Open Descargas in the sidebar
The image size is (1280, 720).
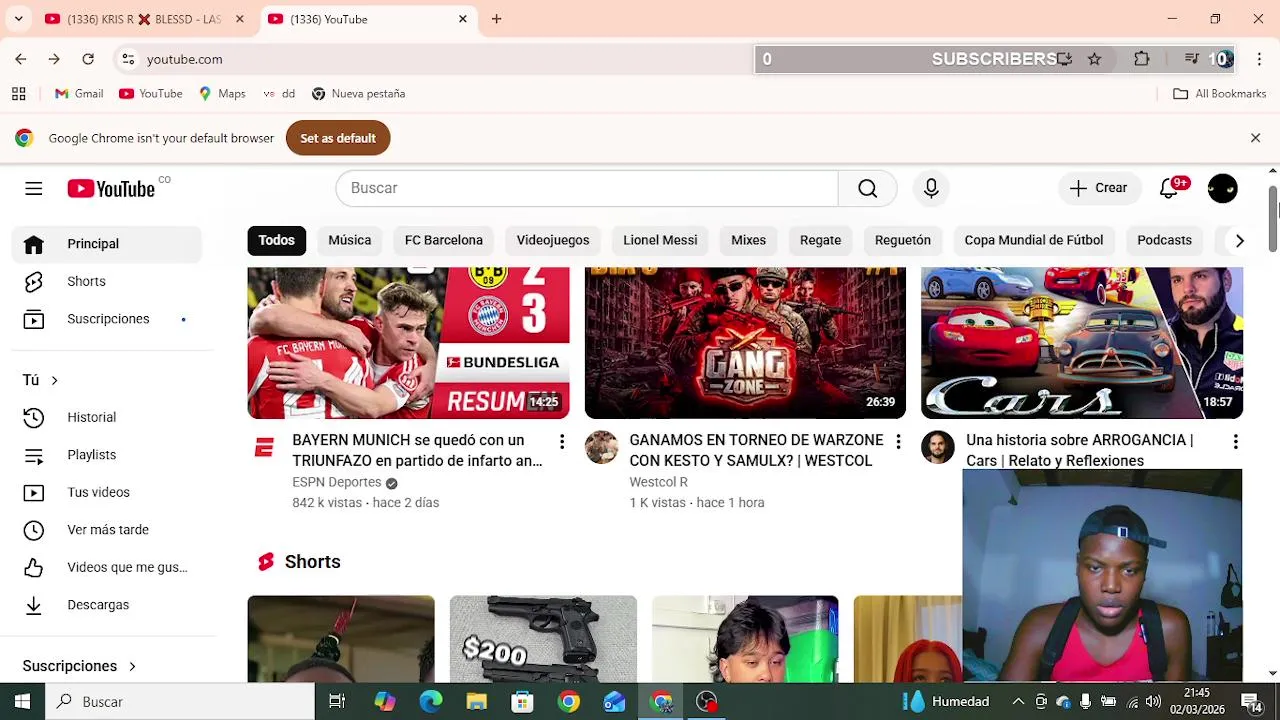point(108,605)
